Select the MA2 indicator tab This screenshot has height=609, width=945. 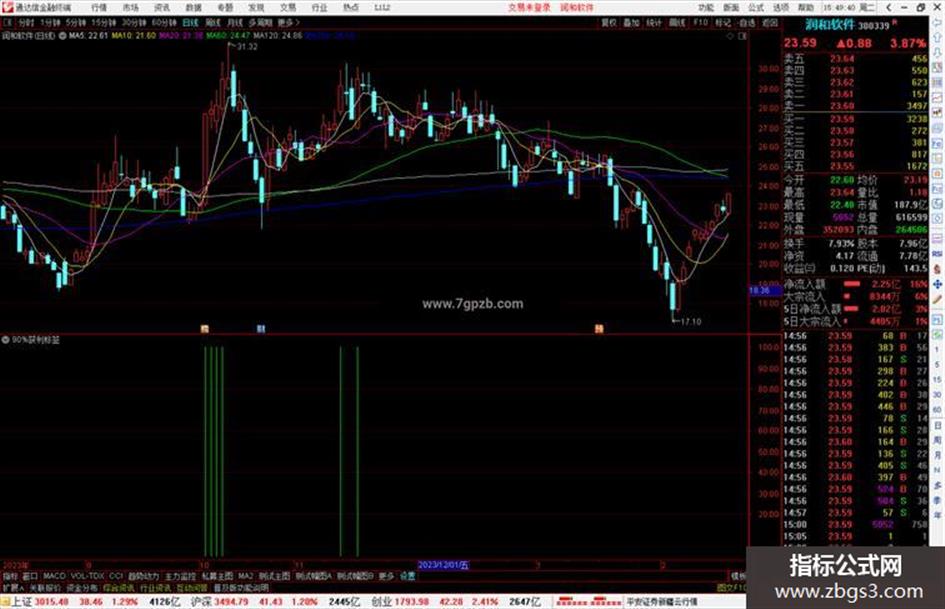click(245, 576)
